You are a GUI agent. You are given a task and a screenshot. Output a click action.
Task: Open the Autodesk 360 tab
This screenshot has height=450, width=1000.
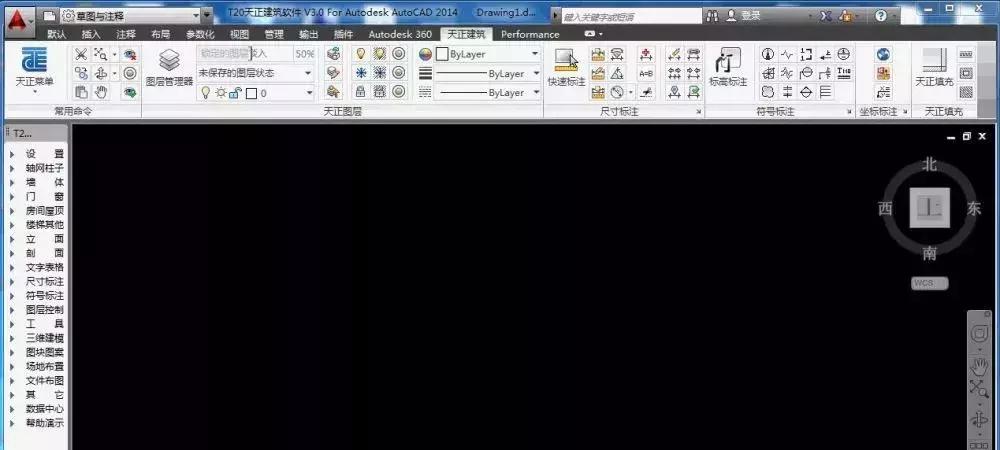400,34
